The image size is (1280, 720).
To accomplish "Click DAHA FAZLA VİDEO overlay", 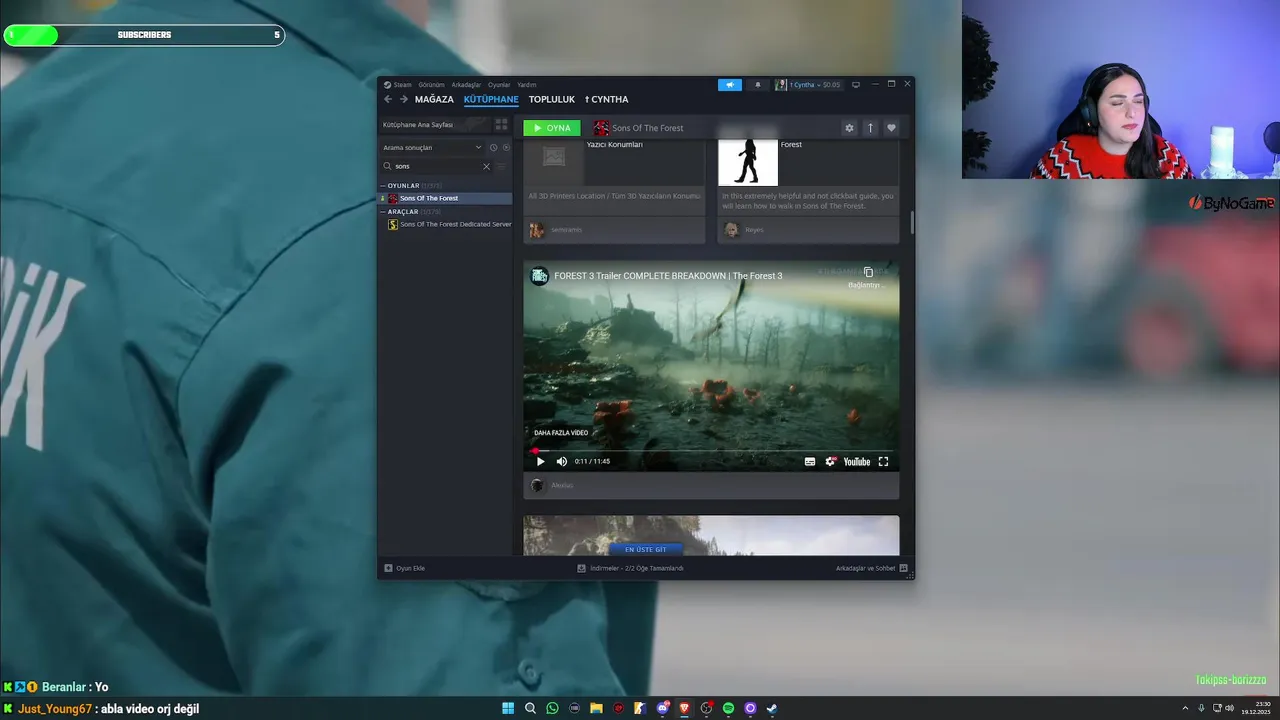I will coord(561,433).
